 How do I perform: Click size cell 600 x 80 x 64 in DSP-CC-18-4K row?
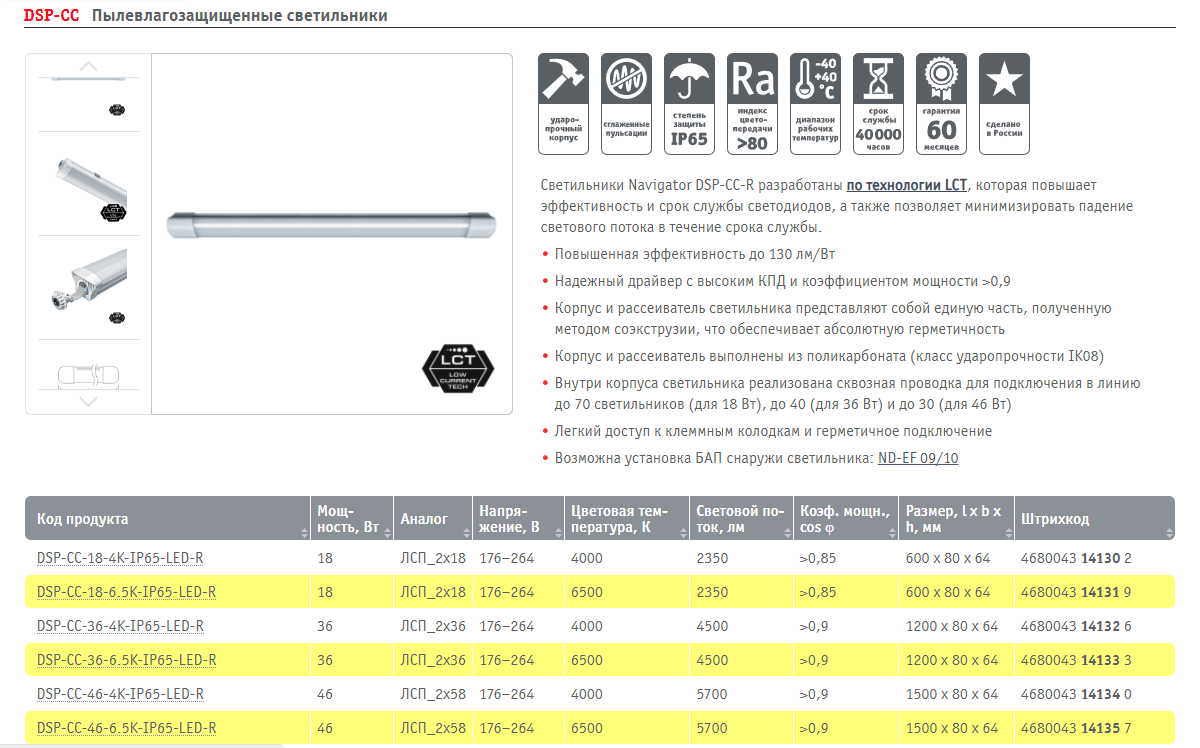coord(948,558)
